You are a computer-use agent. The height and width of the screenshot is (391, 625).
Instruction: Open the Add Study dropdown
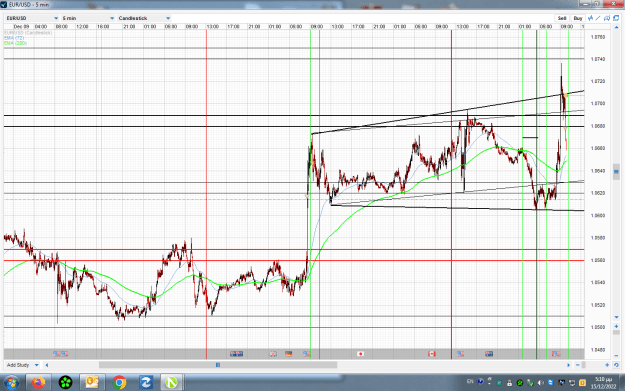[x=22, y=365]
